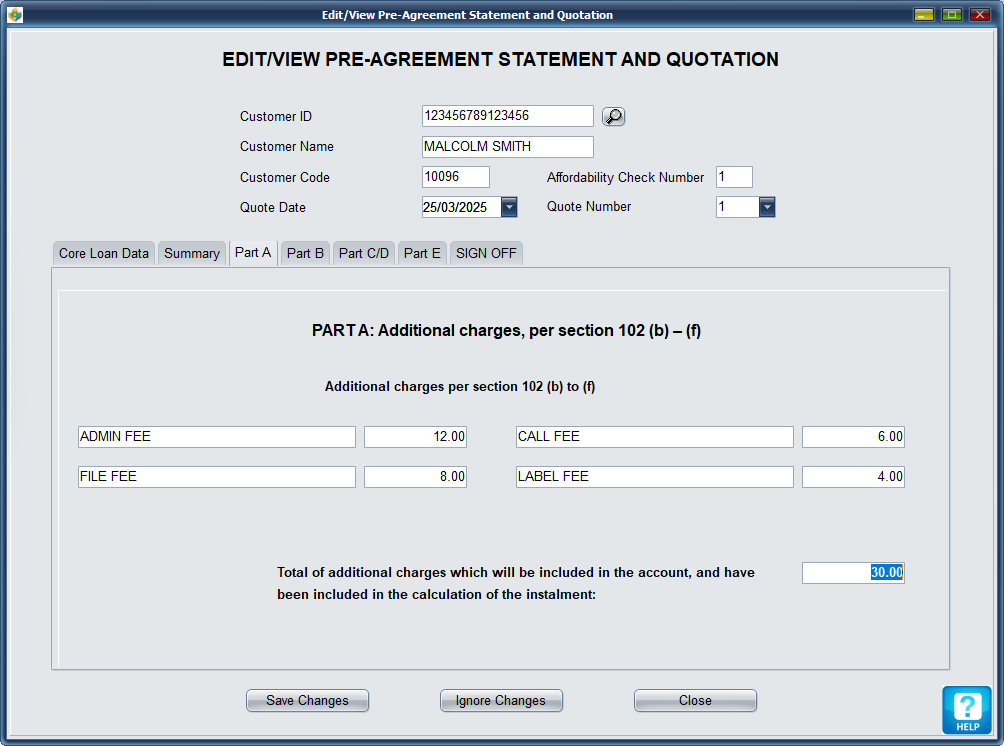This screenshot has height=746, width=1004.
Task: Click the Ignore Changes button
Action: 501,700
